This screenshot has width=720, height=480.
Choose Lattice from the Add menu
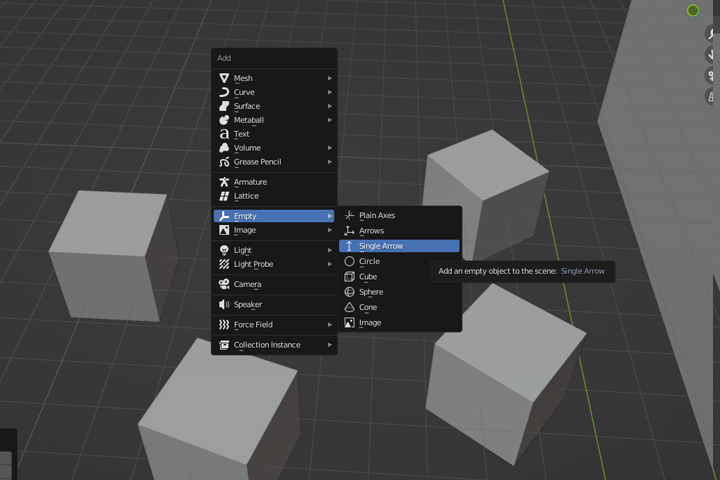(x=274, y=196)
